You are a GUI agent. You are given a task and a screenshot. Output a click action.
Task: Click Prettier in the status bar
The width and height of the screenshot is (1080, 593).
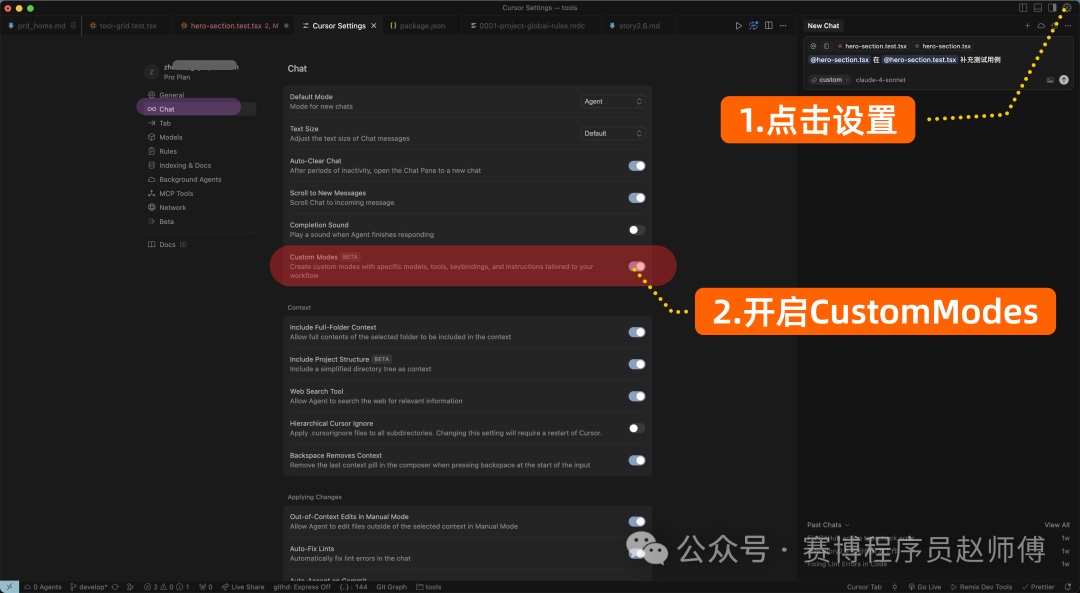(1038, 587)
